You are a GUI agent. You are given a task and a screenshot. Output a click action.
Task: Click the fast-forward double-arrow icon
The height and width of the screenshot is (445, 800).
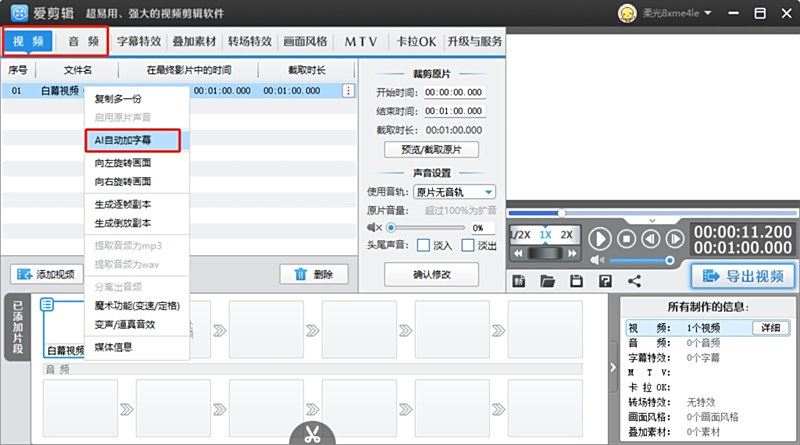[572, 253]
